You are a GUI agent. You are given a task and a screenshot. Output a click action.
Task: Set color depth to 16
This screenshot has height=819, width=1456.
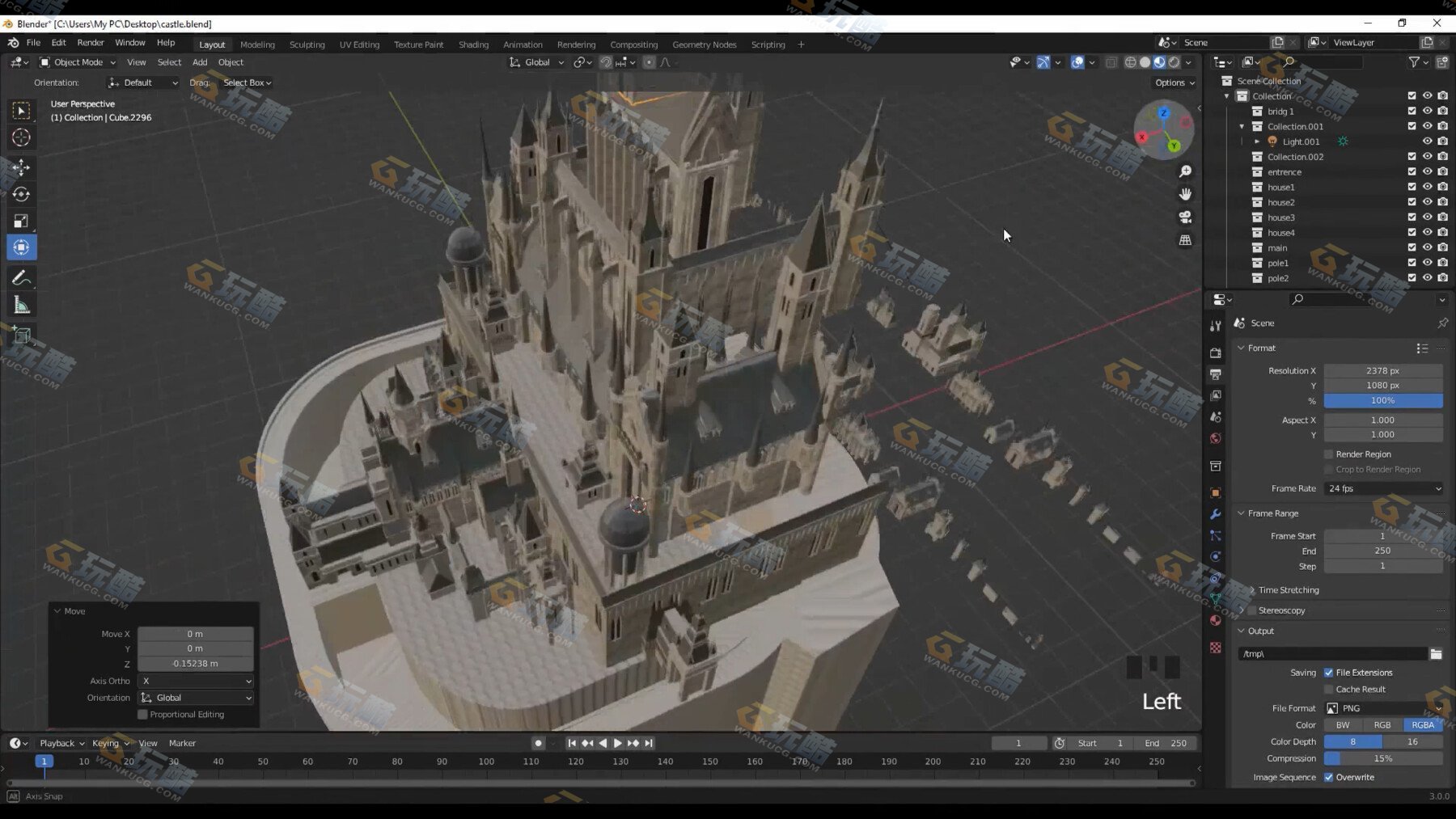pyautogui.click(x=1412, y=742)
